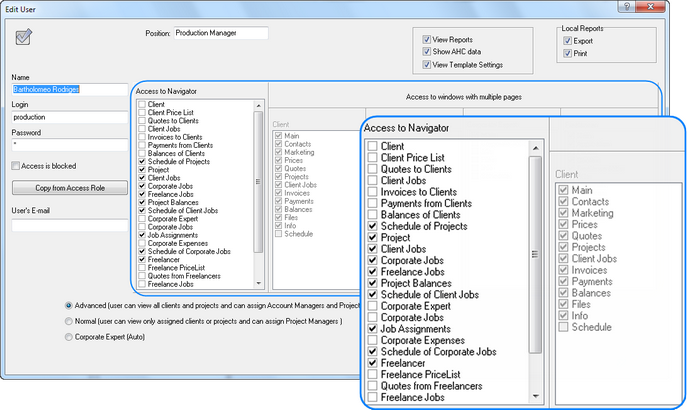The width and height of the screenshot is (687, 410).
Task: Toggle Print under Local Reports
Action: point(567,53)
